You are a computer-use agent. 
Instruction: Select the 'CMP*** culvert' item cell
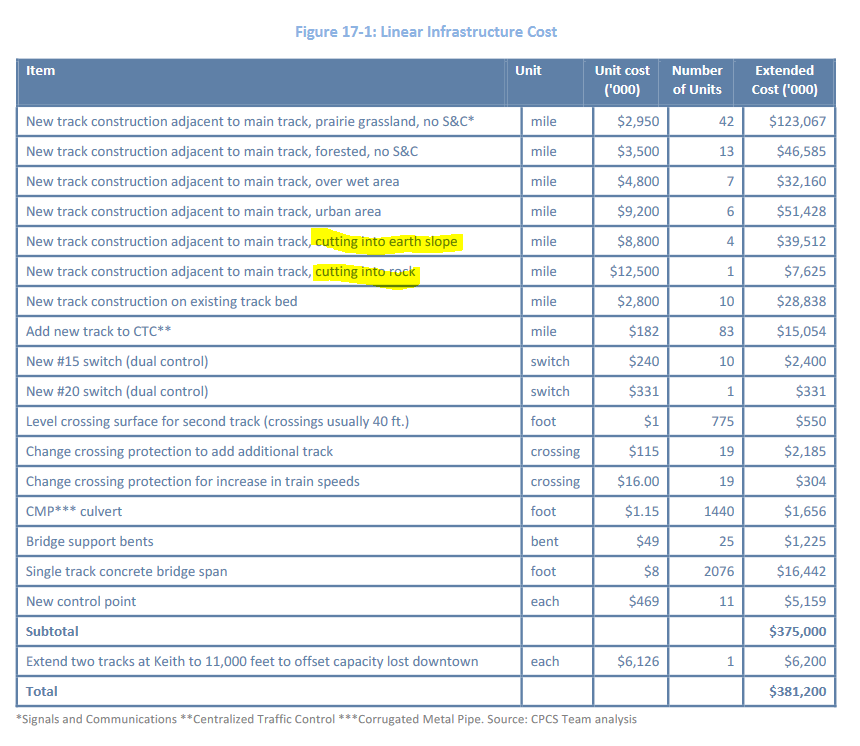pos(75,511)
